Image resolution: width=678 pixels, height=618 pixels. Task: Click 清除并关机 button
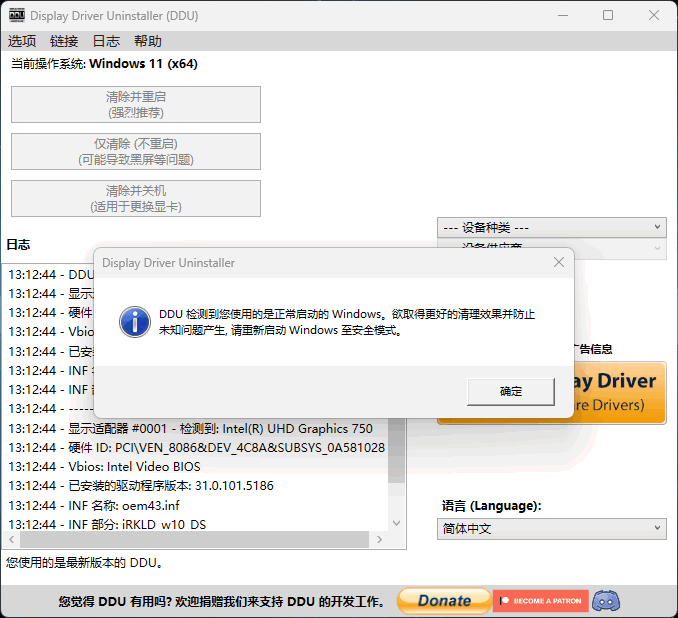coord(136,199)
